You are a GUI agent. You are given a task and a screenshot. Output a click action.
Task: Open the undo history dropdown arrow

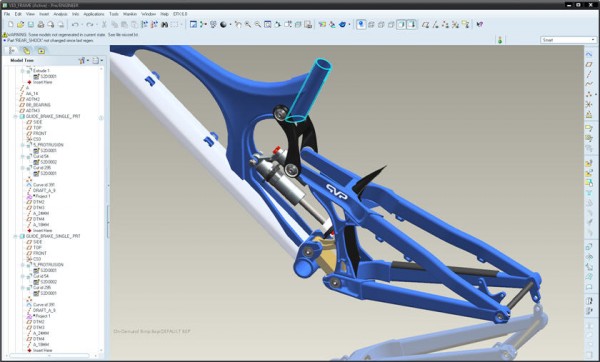pos(82,24)
